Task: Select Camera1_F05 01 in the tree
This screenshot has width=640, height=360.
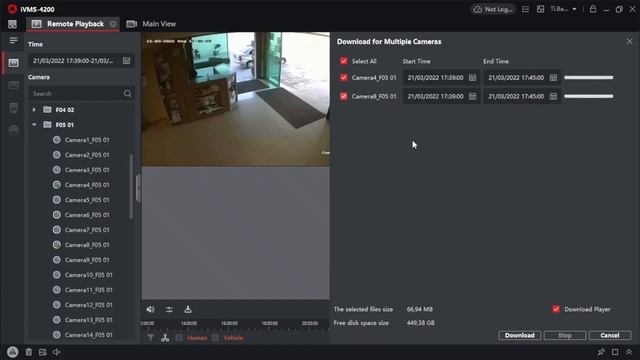Action: [x=87, y=140]
